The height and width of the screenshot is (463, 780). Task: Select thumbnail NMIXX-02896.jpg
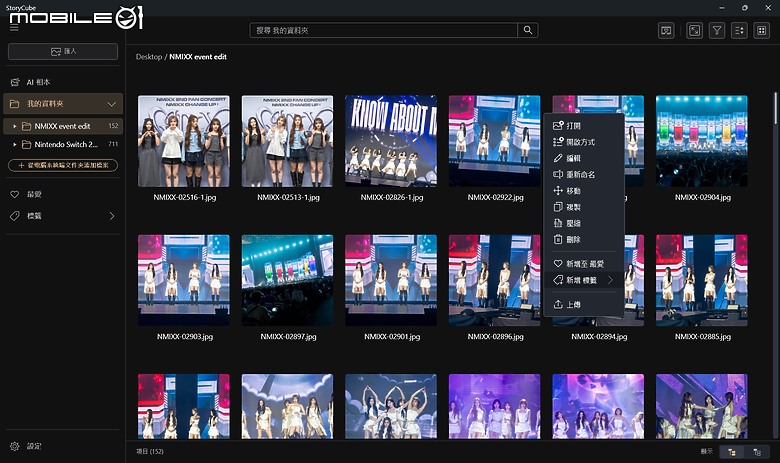pyautogui.click(x=494, y=280)
